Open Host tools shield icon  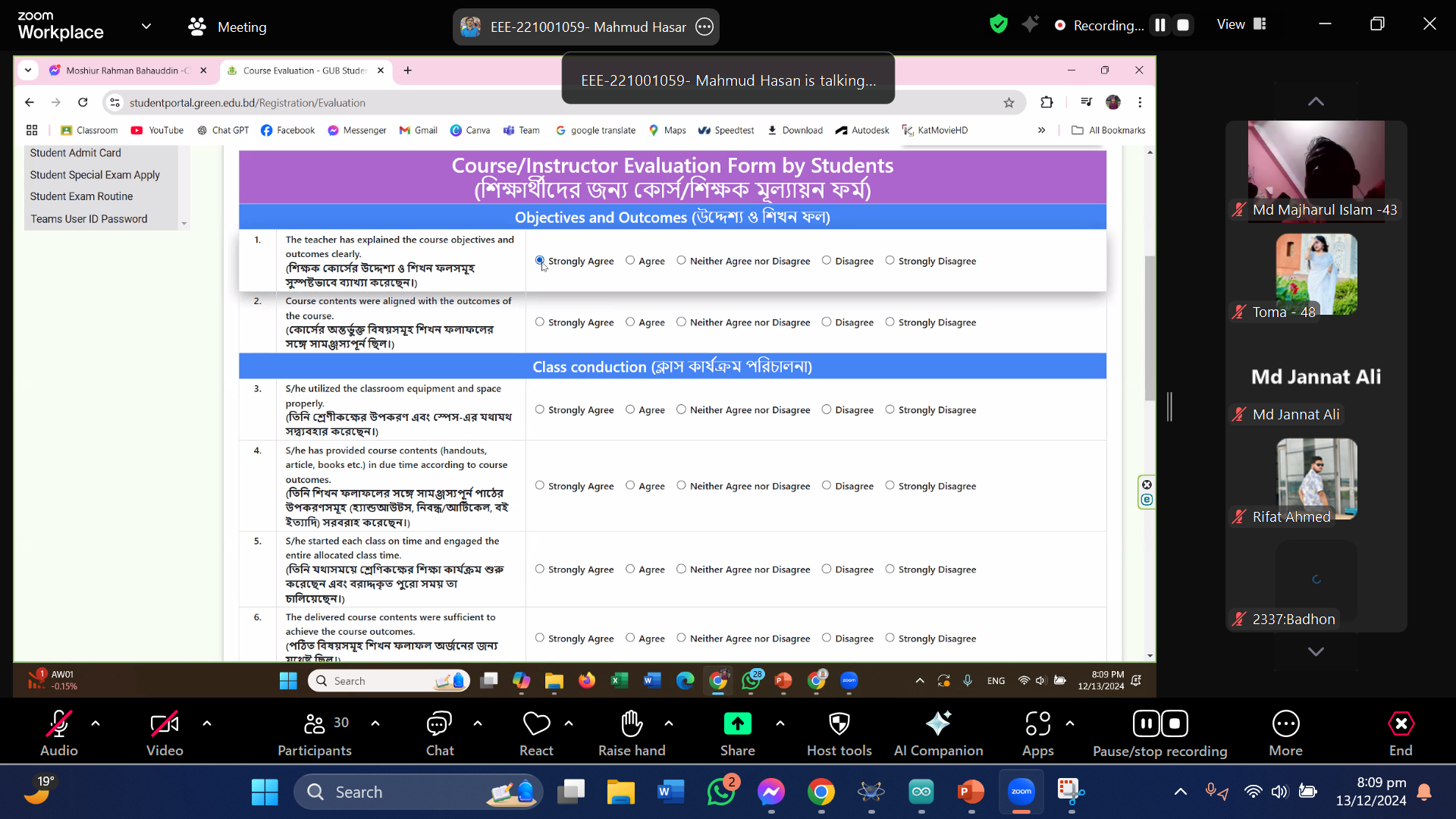[839, 724]
